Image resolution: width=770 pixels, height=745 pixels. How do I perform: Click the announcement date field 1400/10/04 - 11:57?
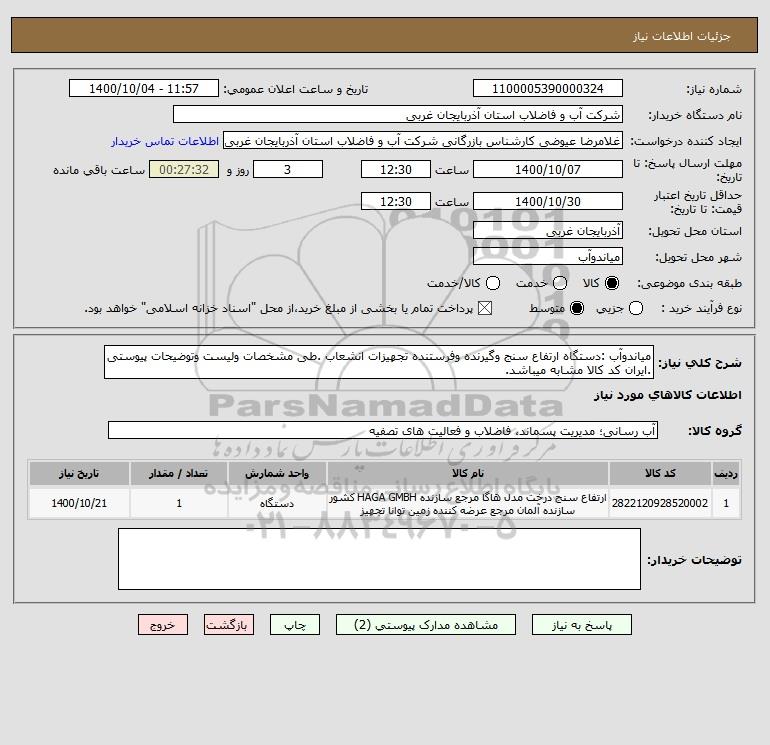[144, 88]
